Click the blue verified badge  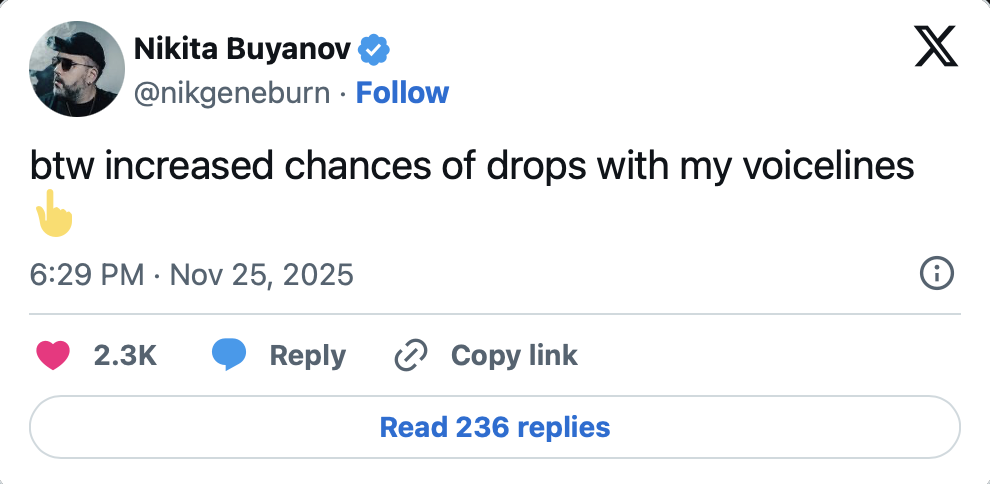coord(375,47)
